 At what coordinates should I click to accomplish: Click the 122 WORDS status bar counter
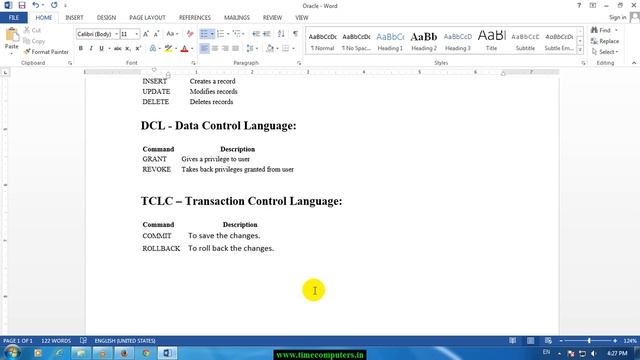[56, 340]
